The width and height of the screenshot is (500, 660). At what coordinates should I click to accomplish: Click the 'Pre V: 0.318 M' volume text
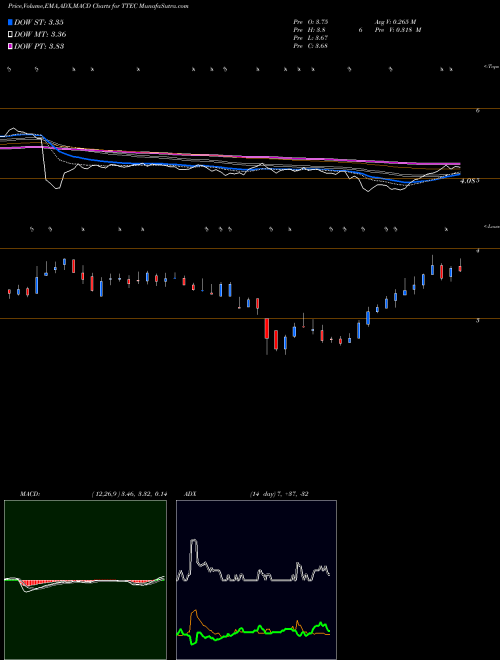pos(398,30)
